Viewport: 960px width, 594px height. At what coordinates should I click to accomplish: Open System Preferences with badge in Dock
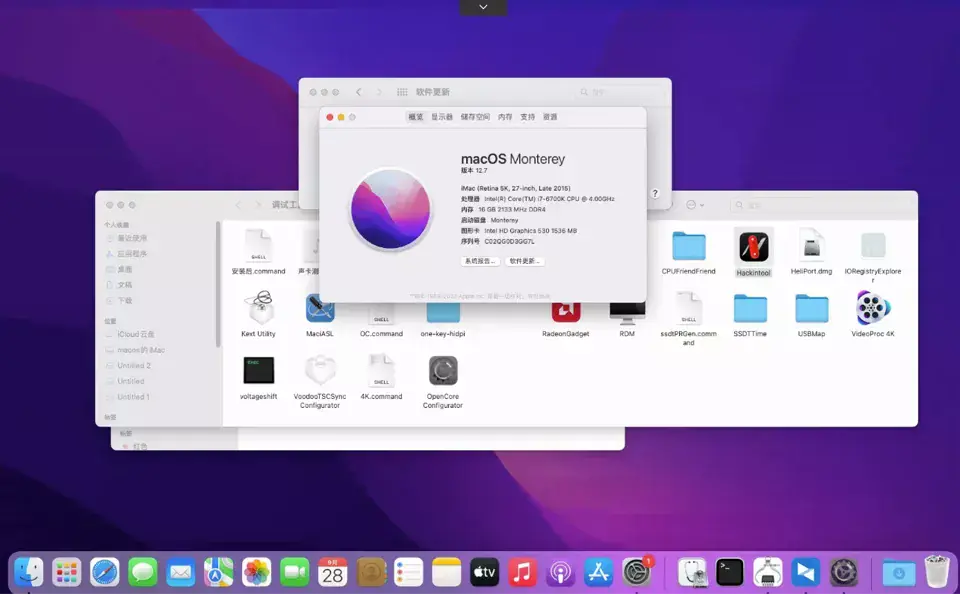coord(637,573)
